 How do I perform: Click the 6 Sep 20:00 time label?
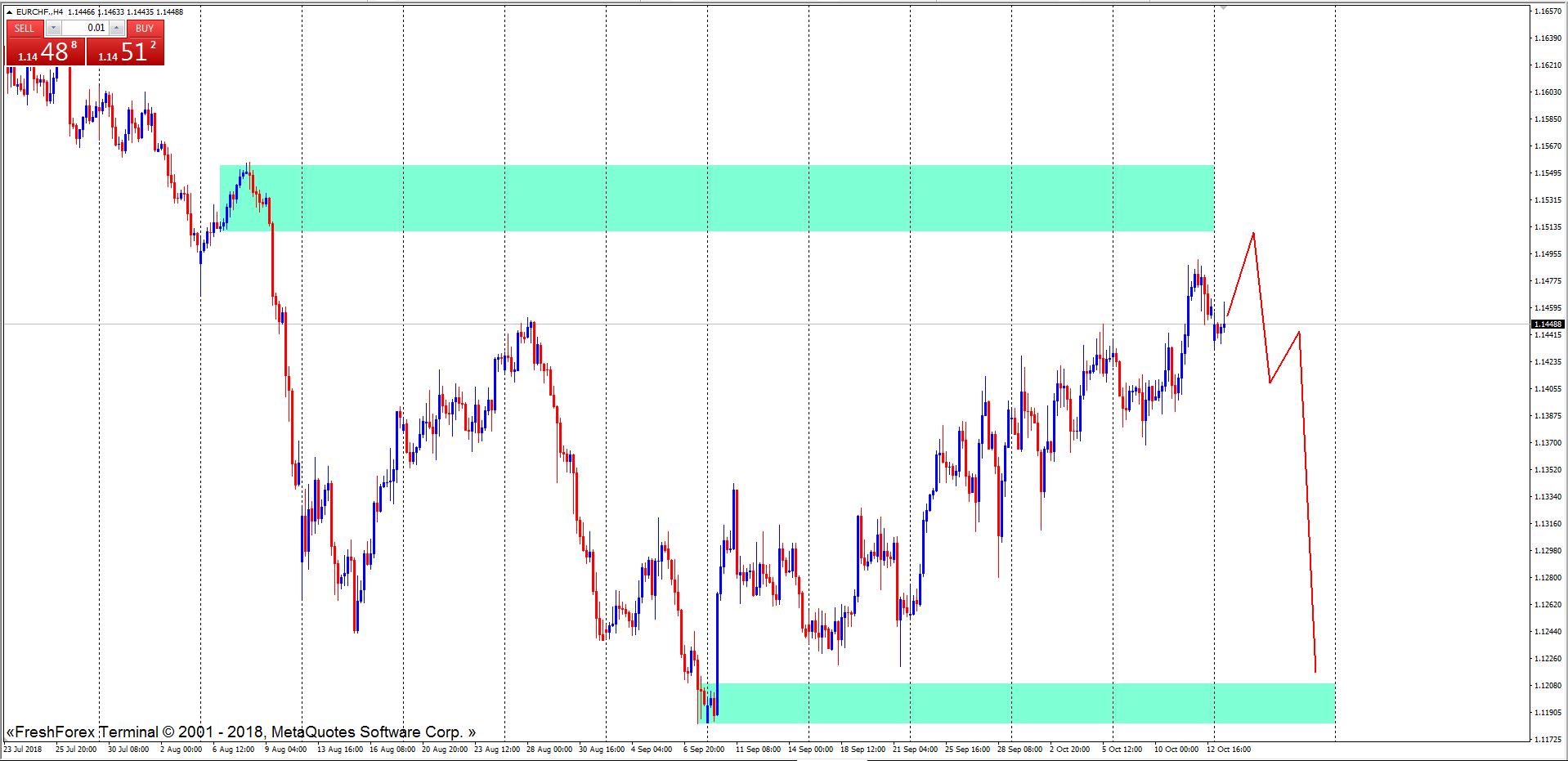(x=704, y=750)
